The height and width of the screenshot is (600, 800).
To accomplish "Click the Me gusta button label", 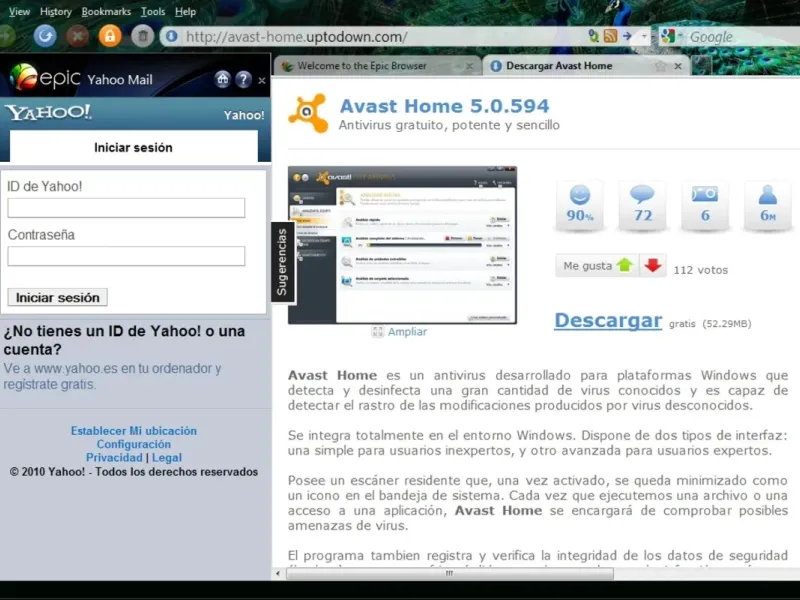I will point(587,266).
